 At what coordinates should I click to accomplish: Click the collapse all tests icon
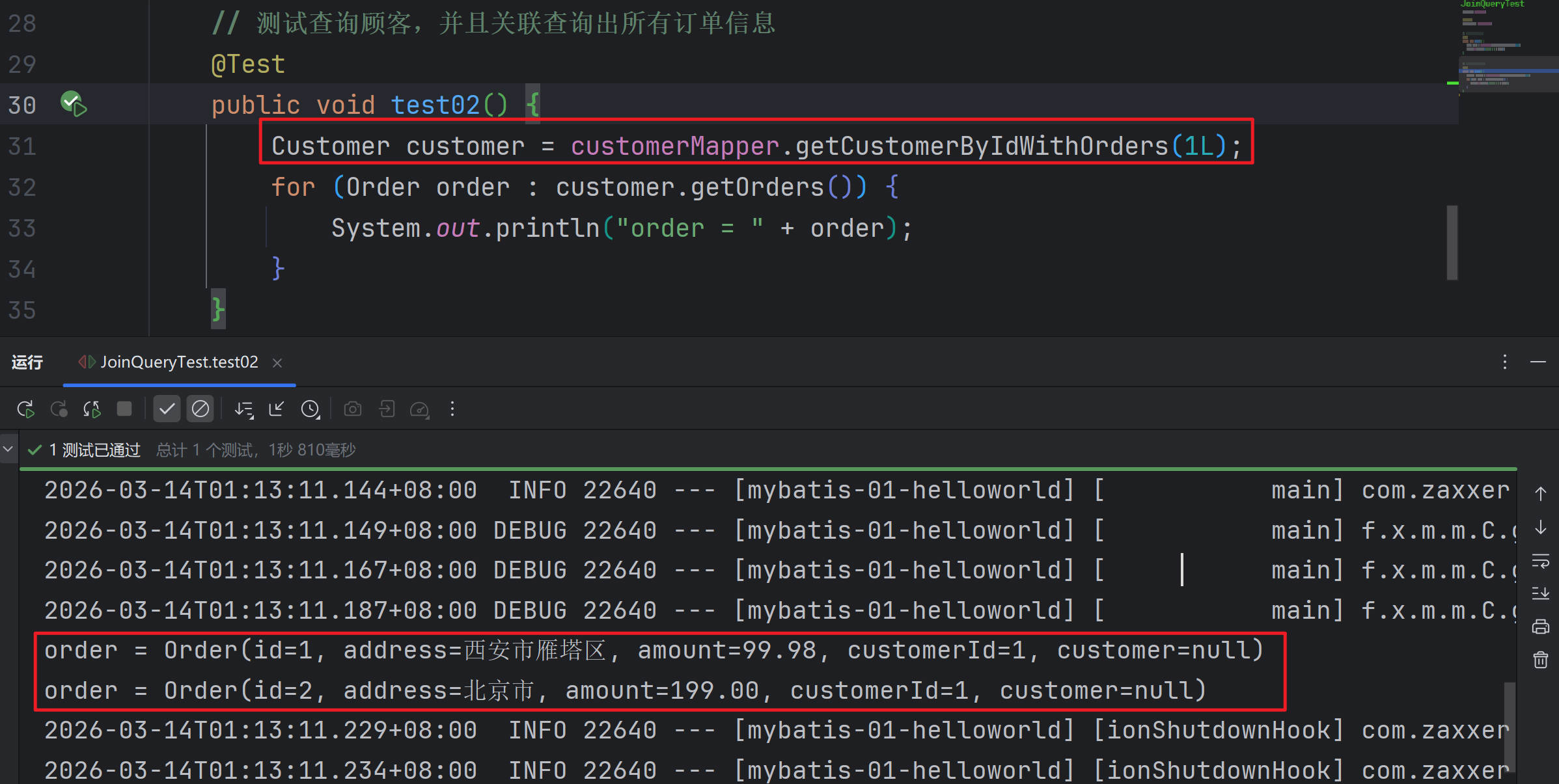277,409
